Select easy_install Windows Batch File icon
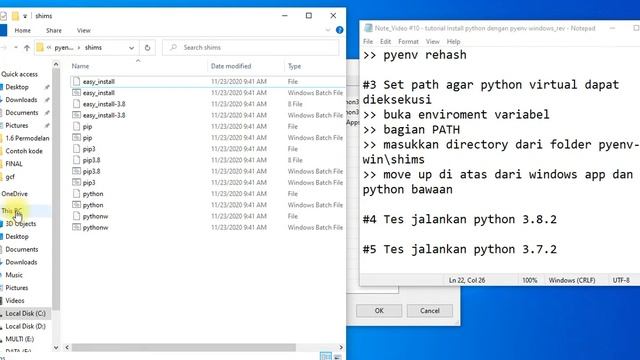 click(76, 93)
